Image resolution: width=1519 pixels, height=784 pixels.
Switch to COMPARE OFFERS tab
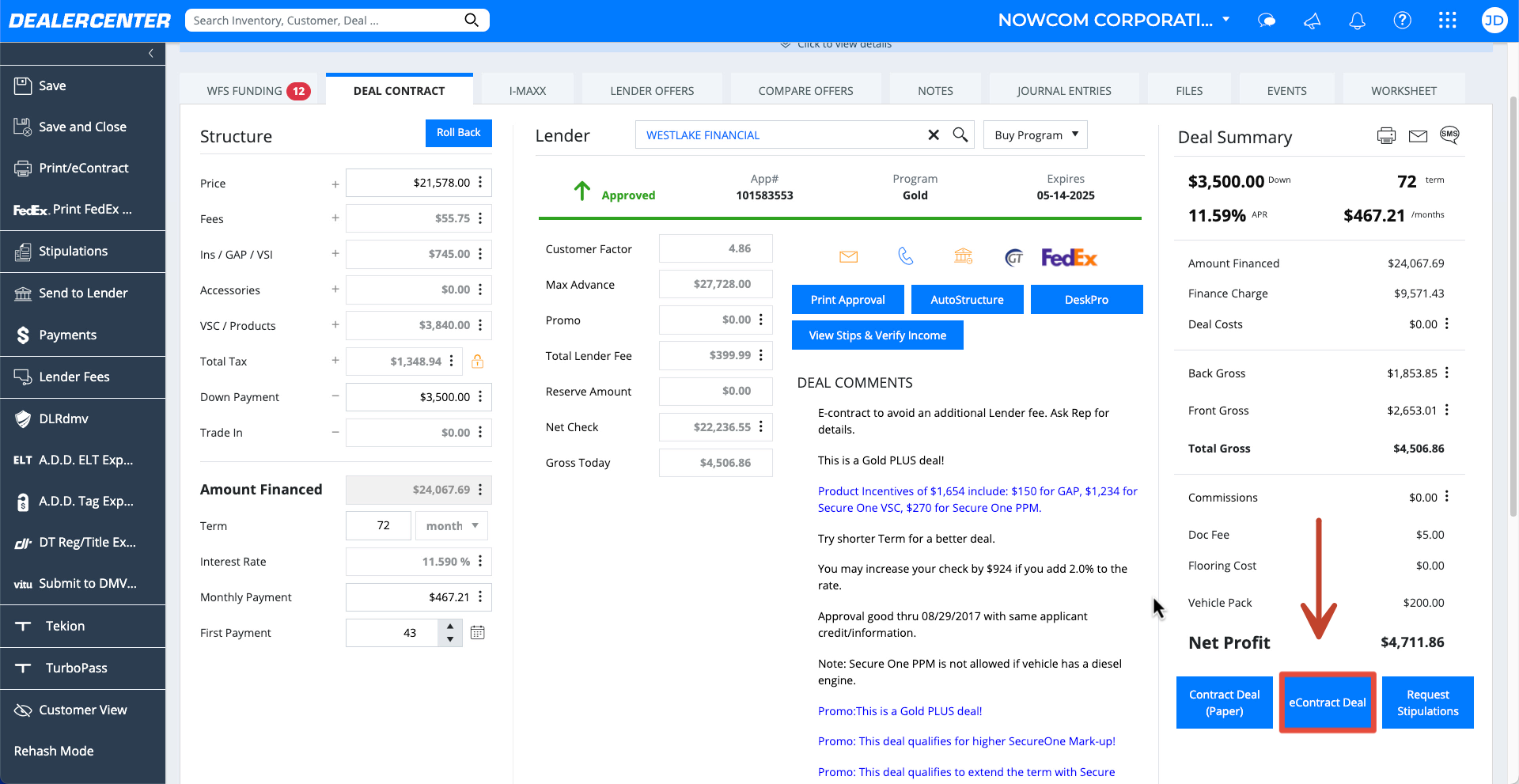click(x=805, y=90)
